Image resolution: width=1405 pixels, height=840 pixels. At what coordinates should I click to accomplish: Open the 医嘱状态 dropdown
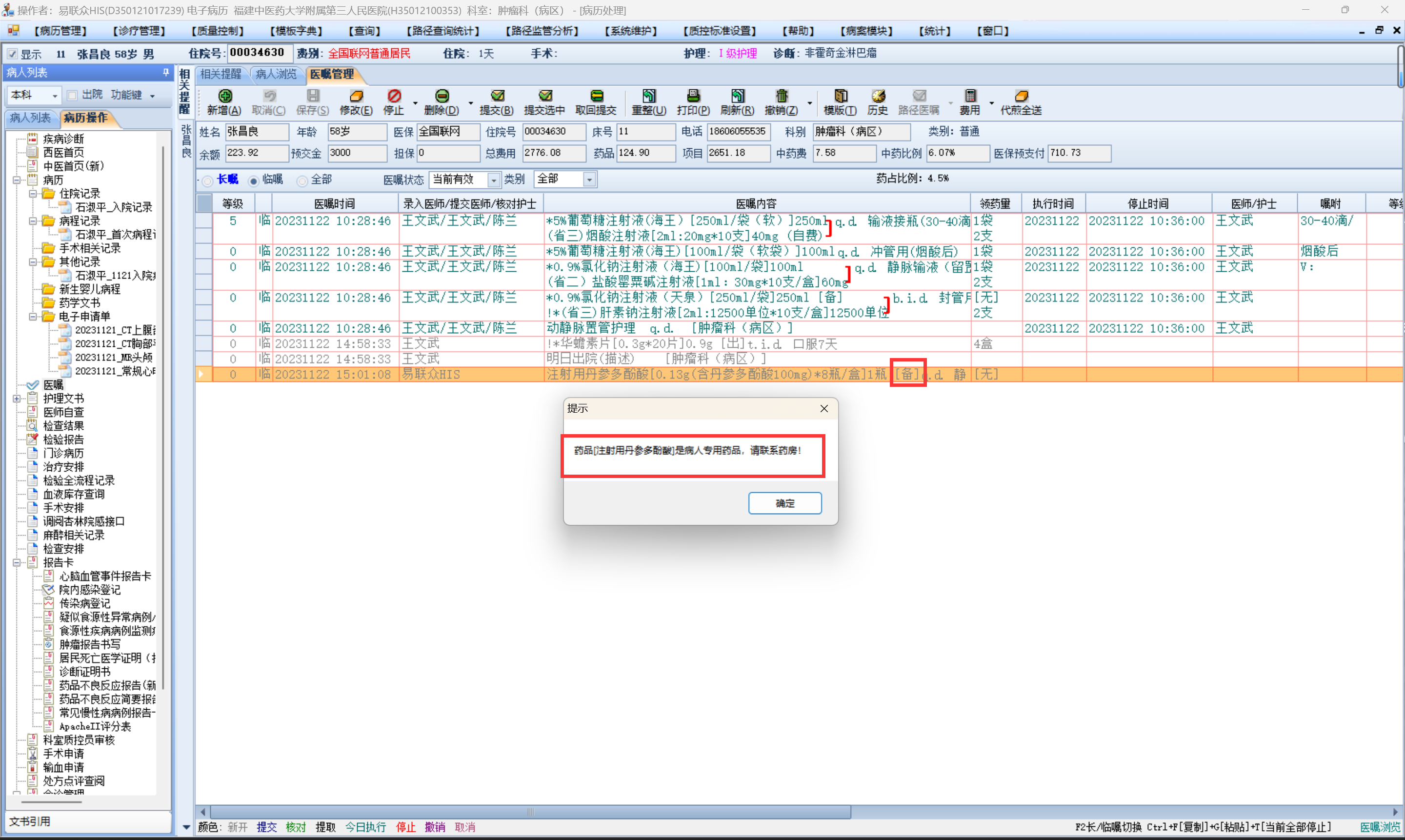pos(493,180)
